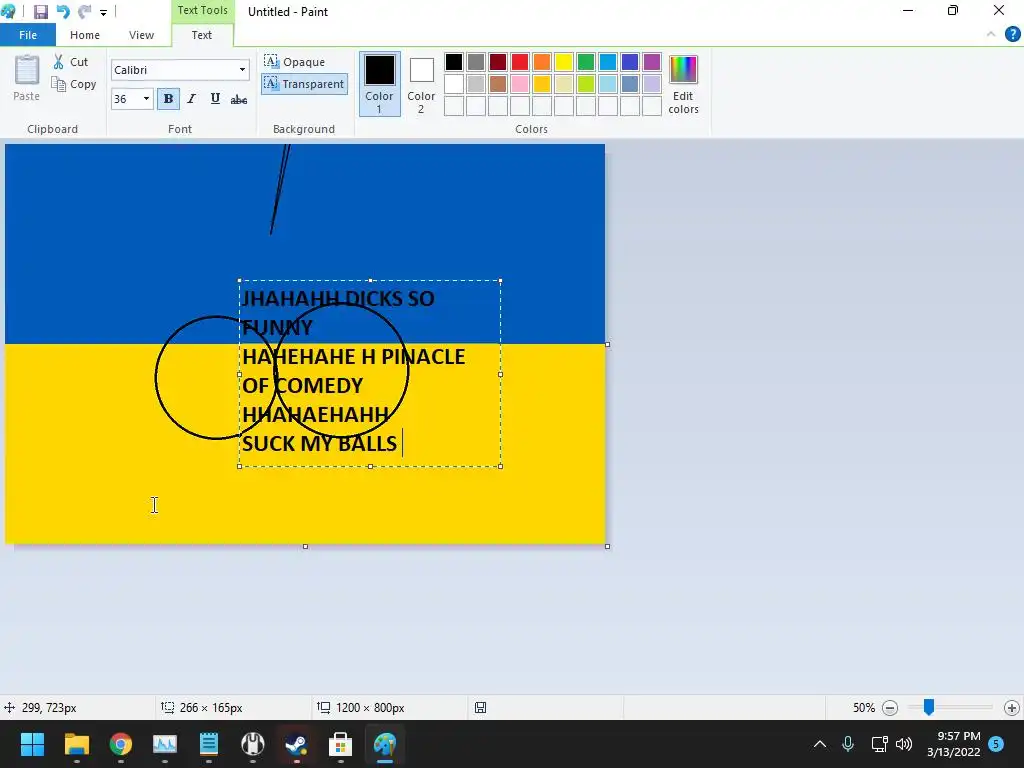Pick the lavender color swatch
1024x768 pixels.
tap(652, 84)
